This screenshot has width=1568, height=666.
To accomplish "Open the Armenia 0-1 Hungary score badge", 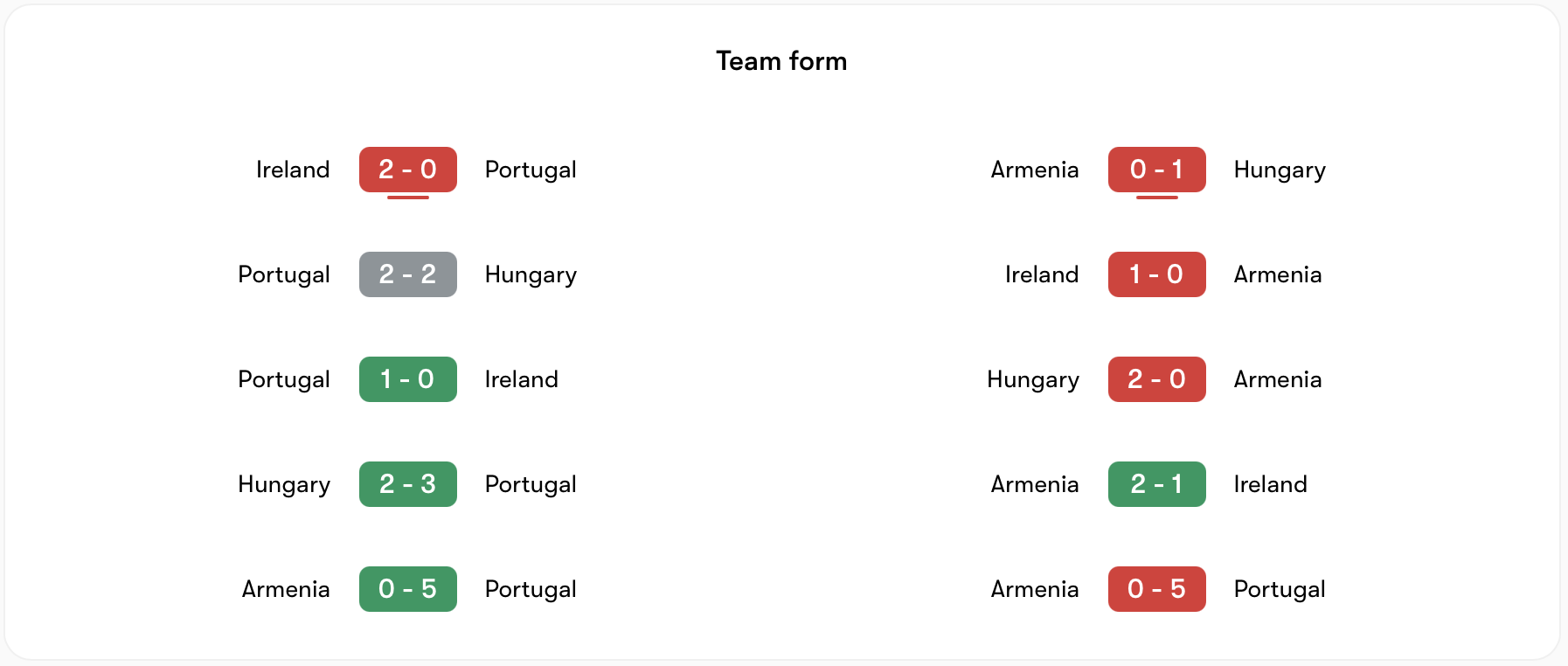I will [1156, 170].
